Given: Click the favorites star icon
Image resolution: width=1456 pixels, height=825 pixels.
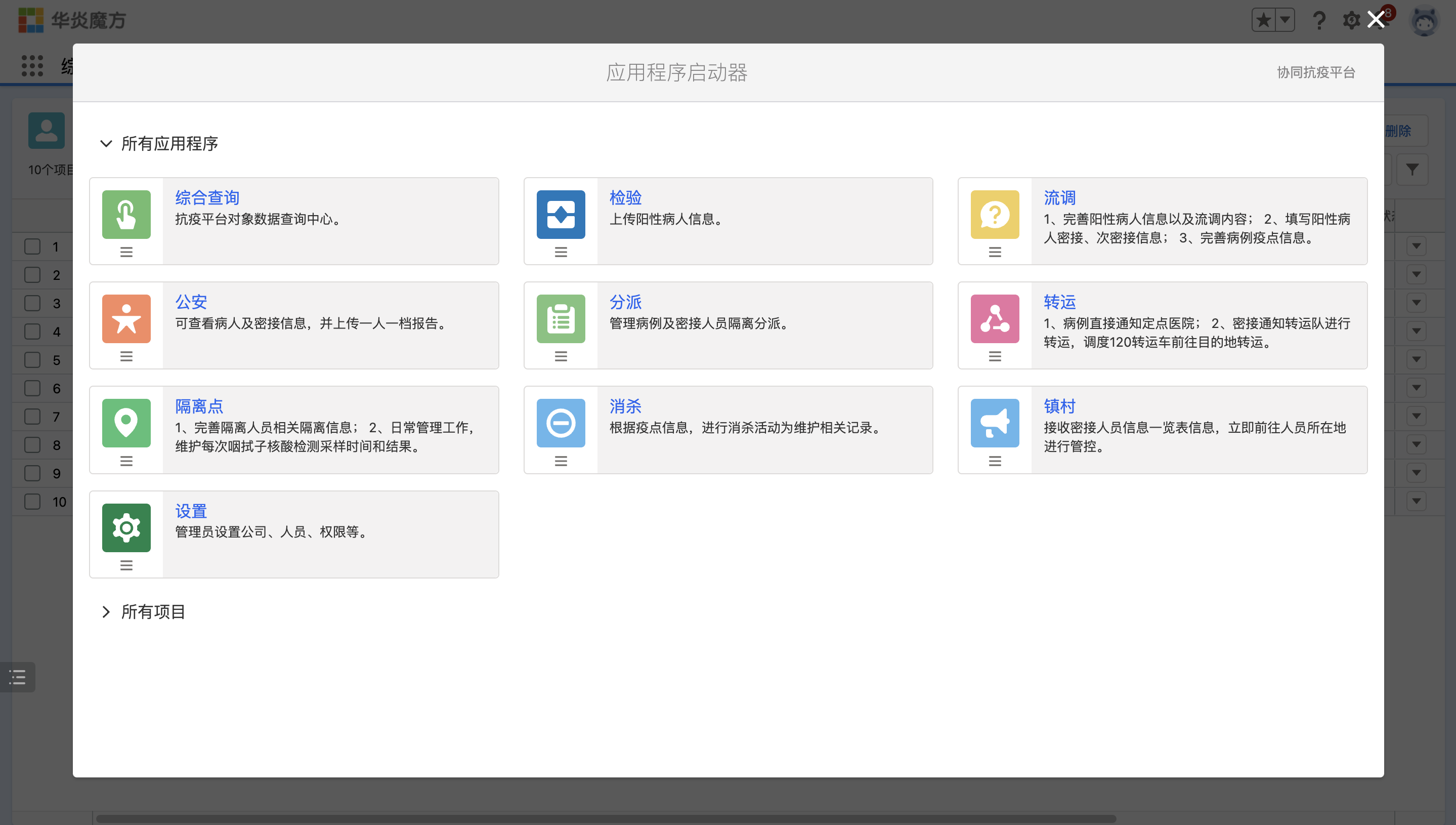Looking at the screenshot, I should click(1263, 21).
